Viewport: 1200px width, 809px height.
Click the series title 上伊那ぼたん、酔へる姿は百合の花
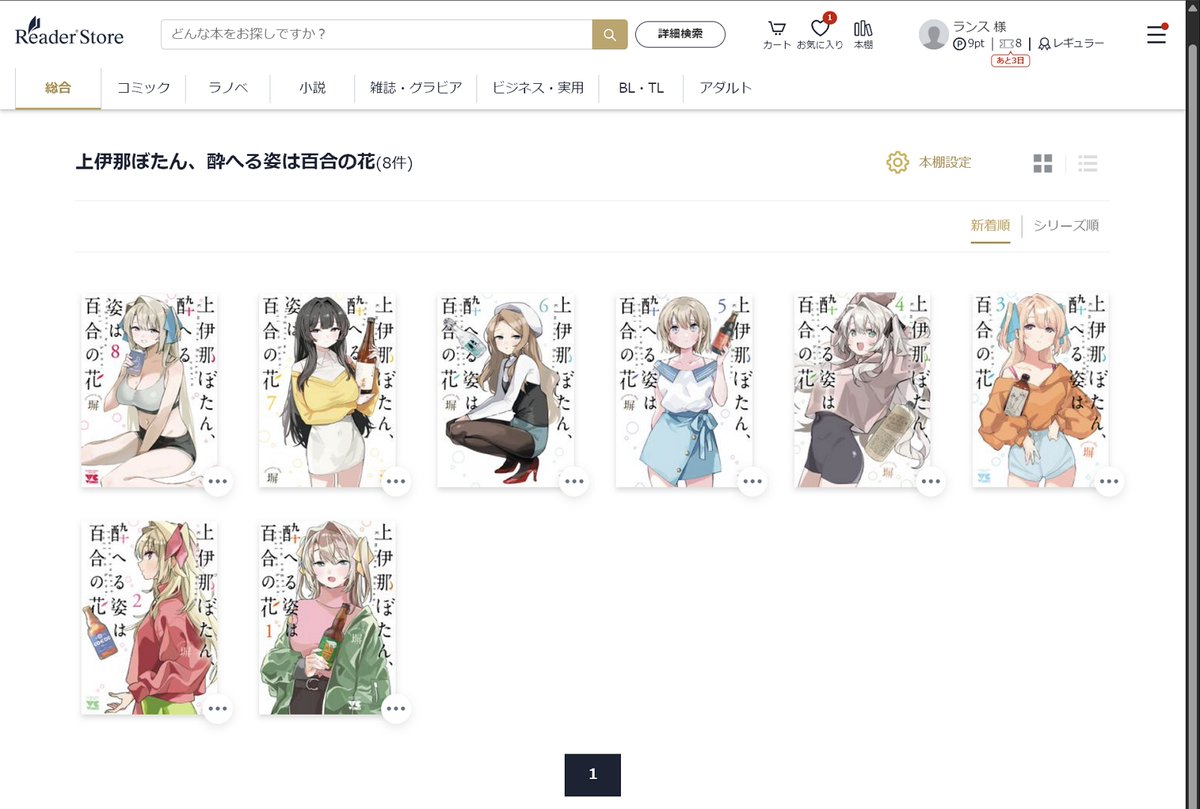pos(225,162)
